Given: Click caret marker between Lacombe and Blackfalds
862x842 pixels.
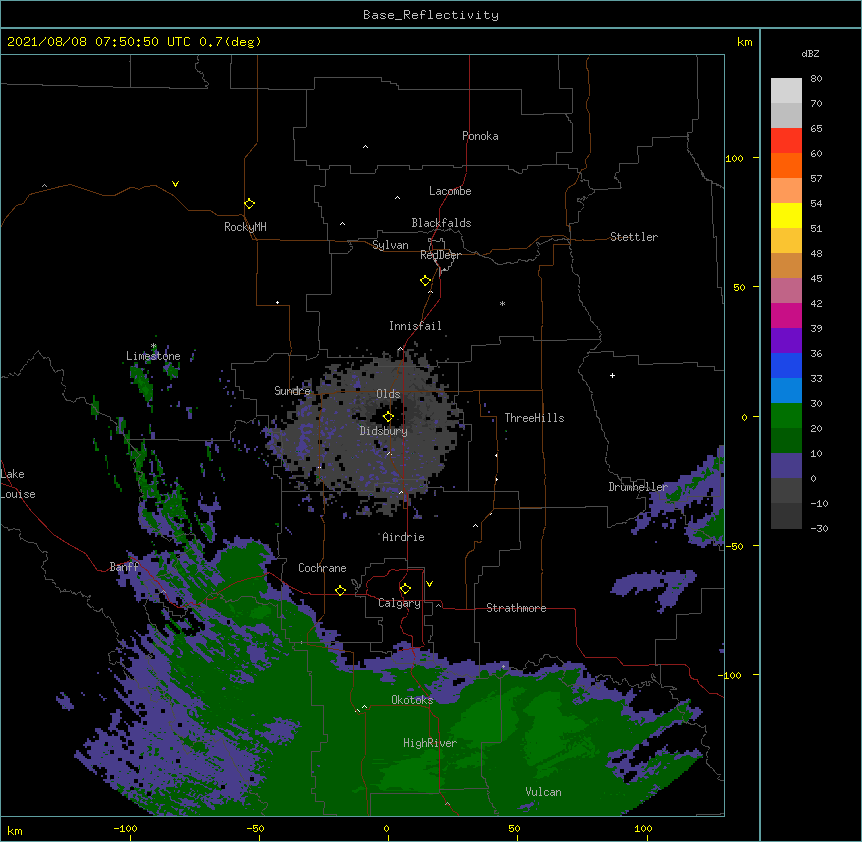Looking at the screenshot, I should click(x=397, y=197).
